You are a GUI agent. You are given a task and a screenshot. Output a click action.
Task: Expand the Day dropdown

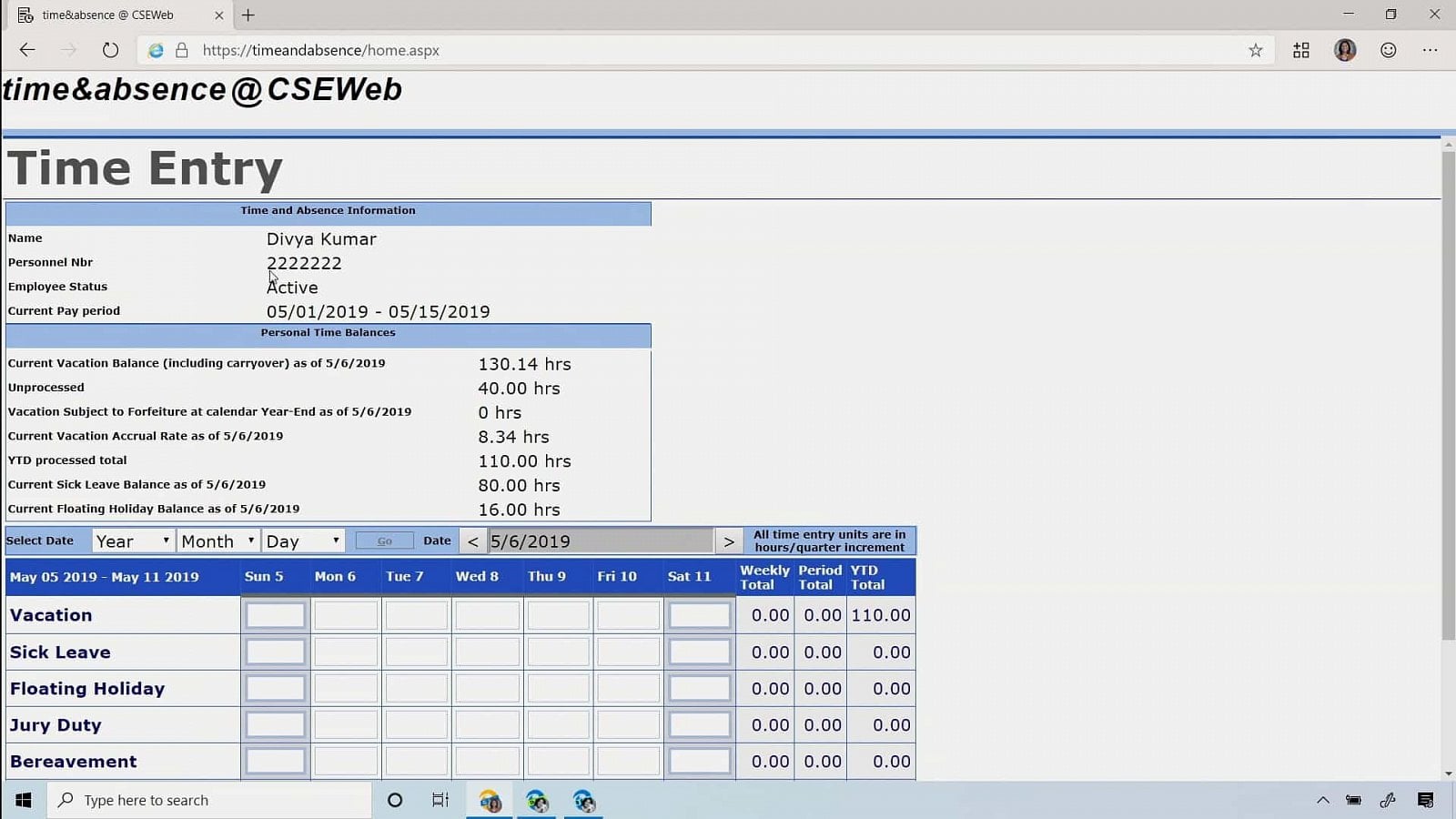(x=303, y=541)
